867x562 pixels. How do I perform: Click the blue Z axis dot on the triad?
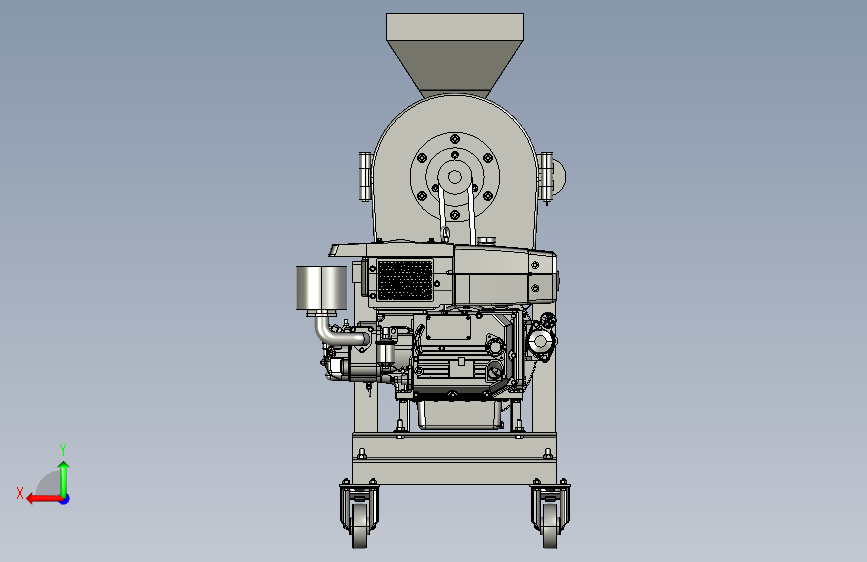65,499
